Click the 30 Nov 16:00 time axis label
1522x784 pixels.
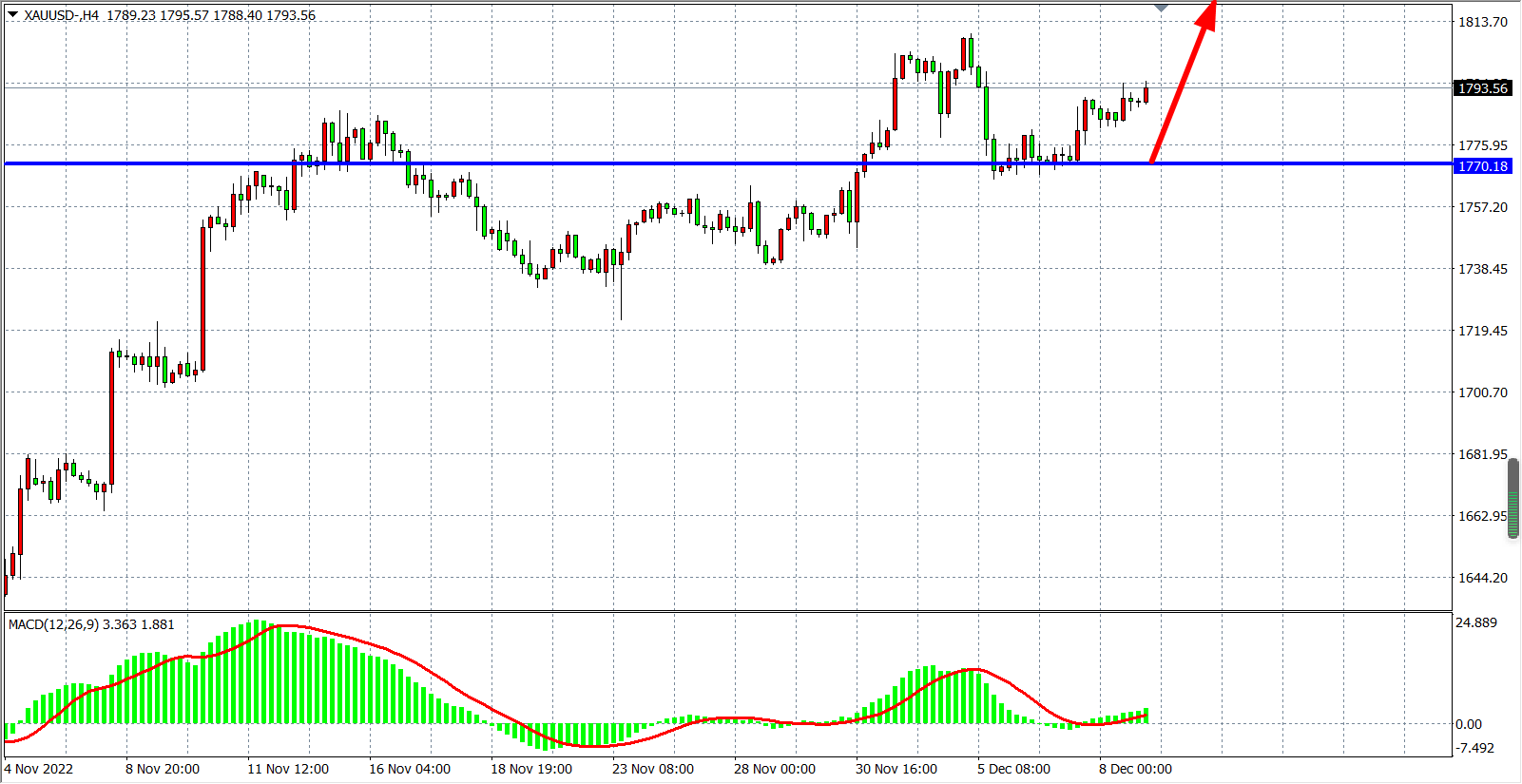point(896,769)
